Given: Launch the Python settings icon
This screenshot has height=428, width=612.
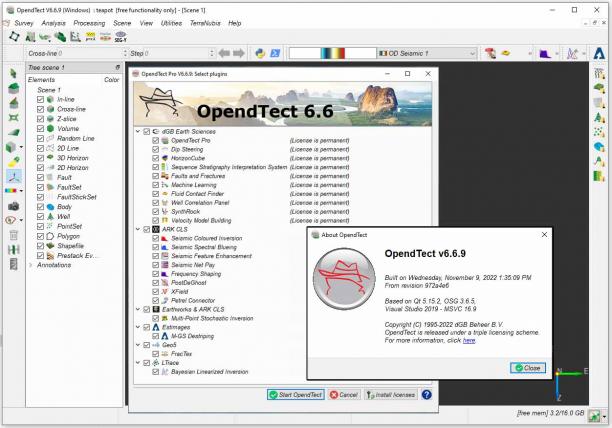Looking at the screenshot, I should (x=260, y=53).
